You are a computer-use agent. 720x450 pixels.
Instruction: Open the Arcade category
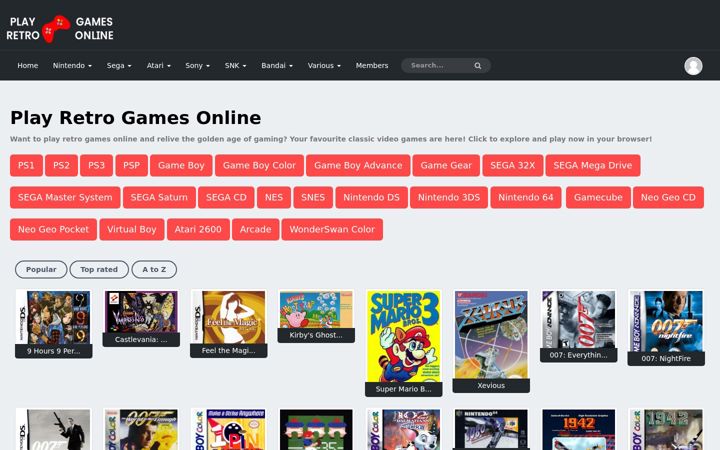pyautogui.click(x=255, y=230)
